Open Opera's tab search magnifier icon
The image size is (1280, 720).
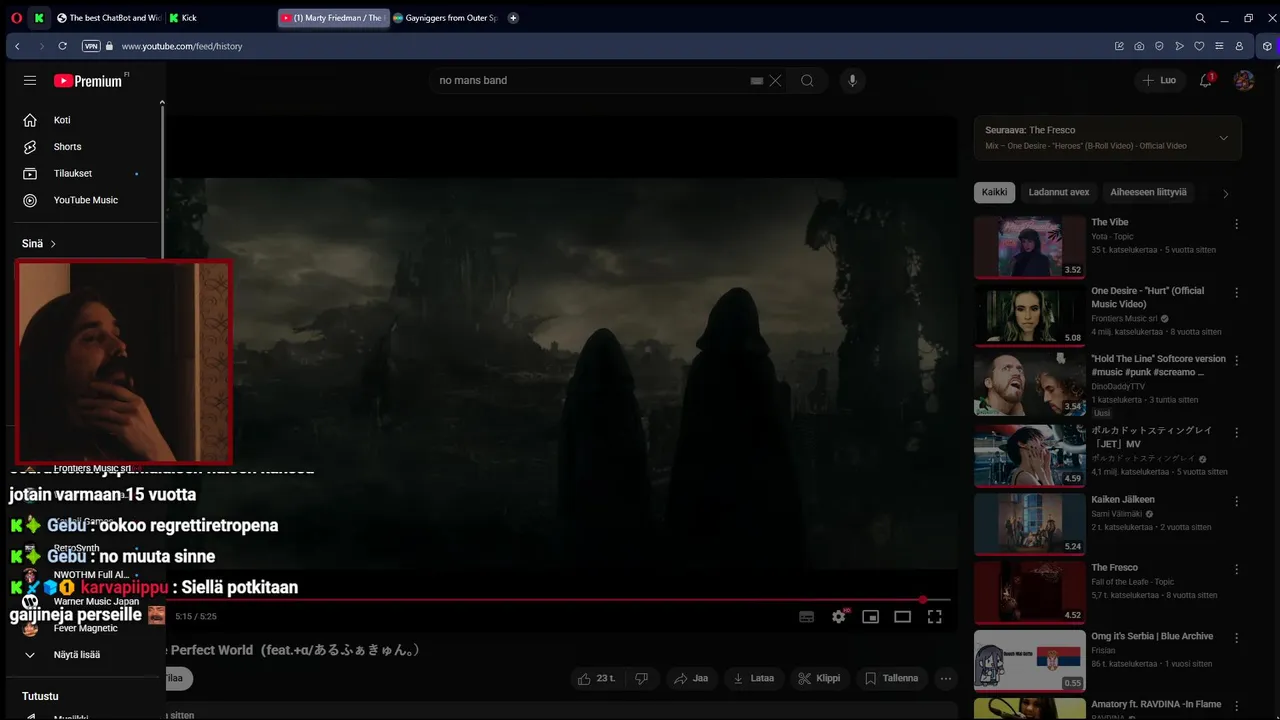[x=1200, y=18]
